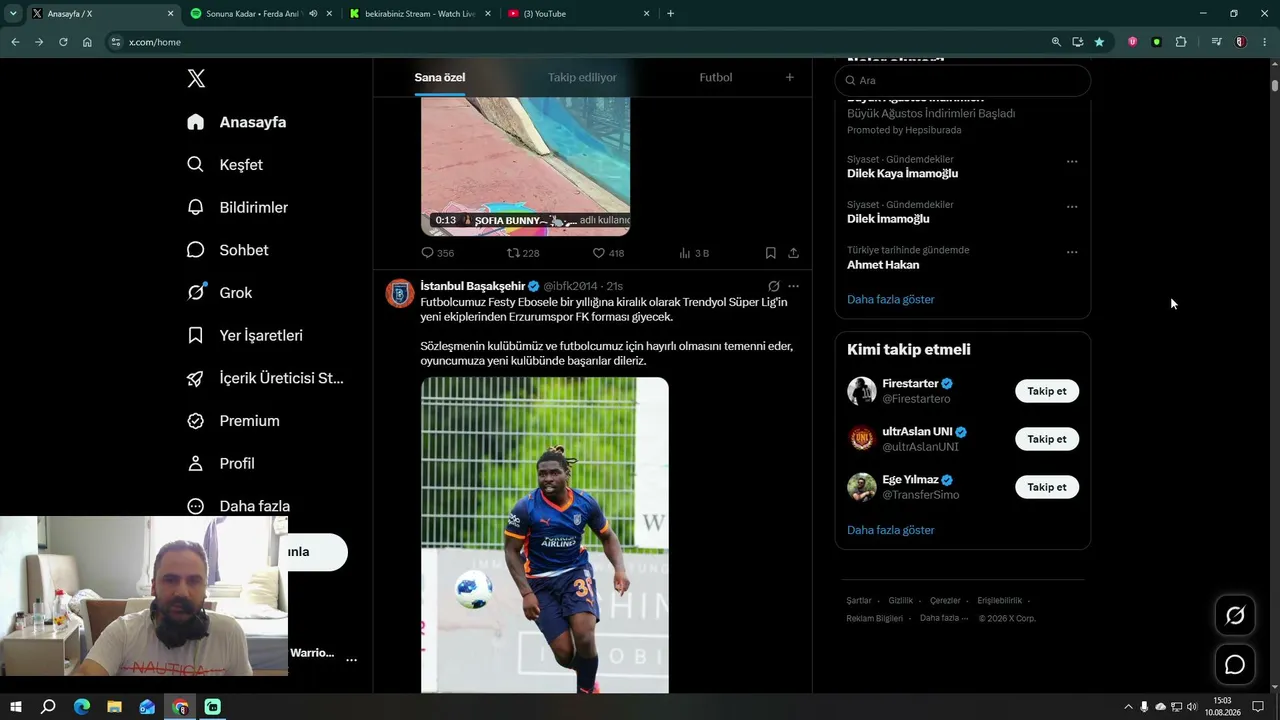Click Daha fazla göster under Kimi takip etmeli
Viewport: 1280px width, 720px height.
[891, 530]
